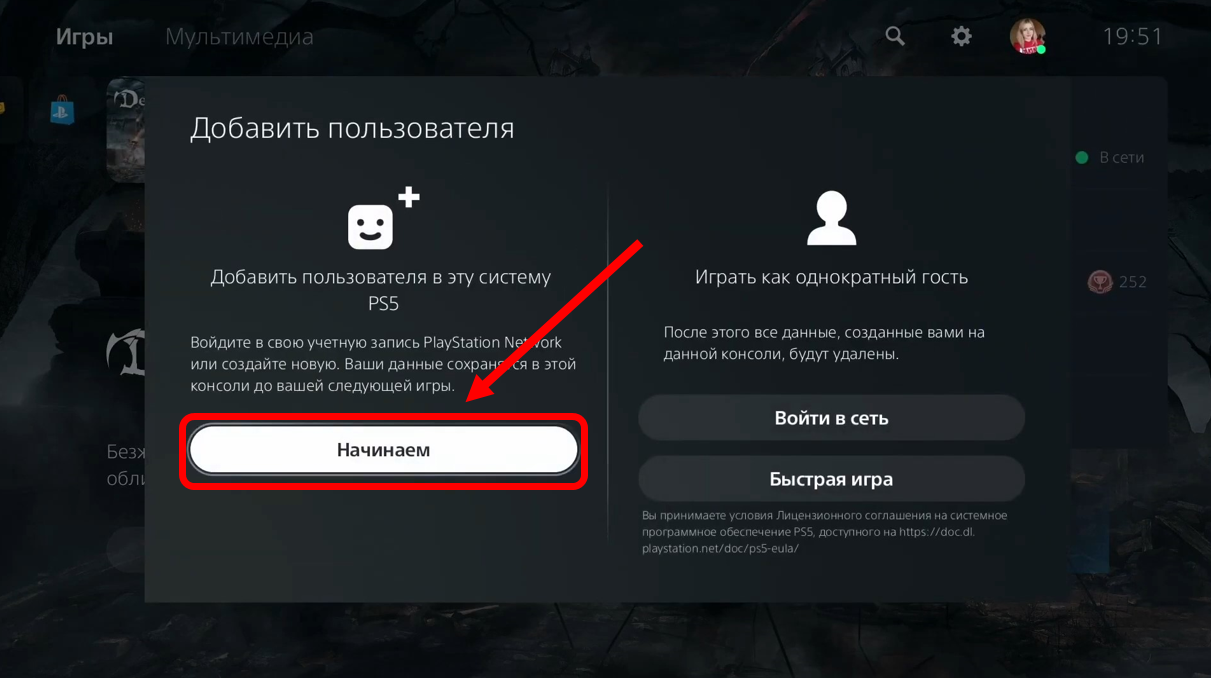The width and height of the screenshot is (1211, 678).
Task: Click the Начинаем button
Action: click(x=383, y=450)
